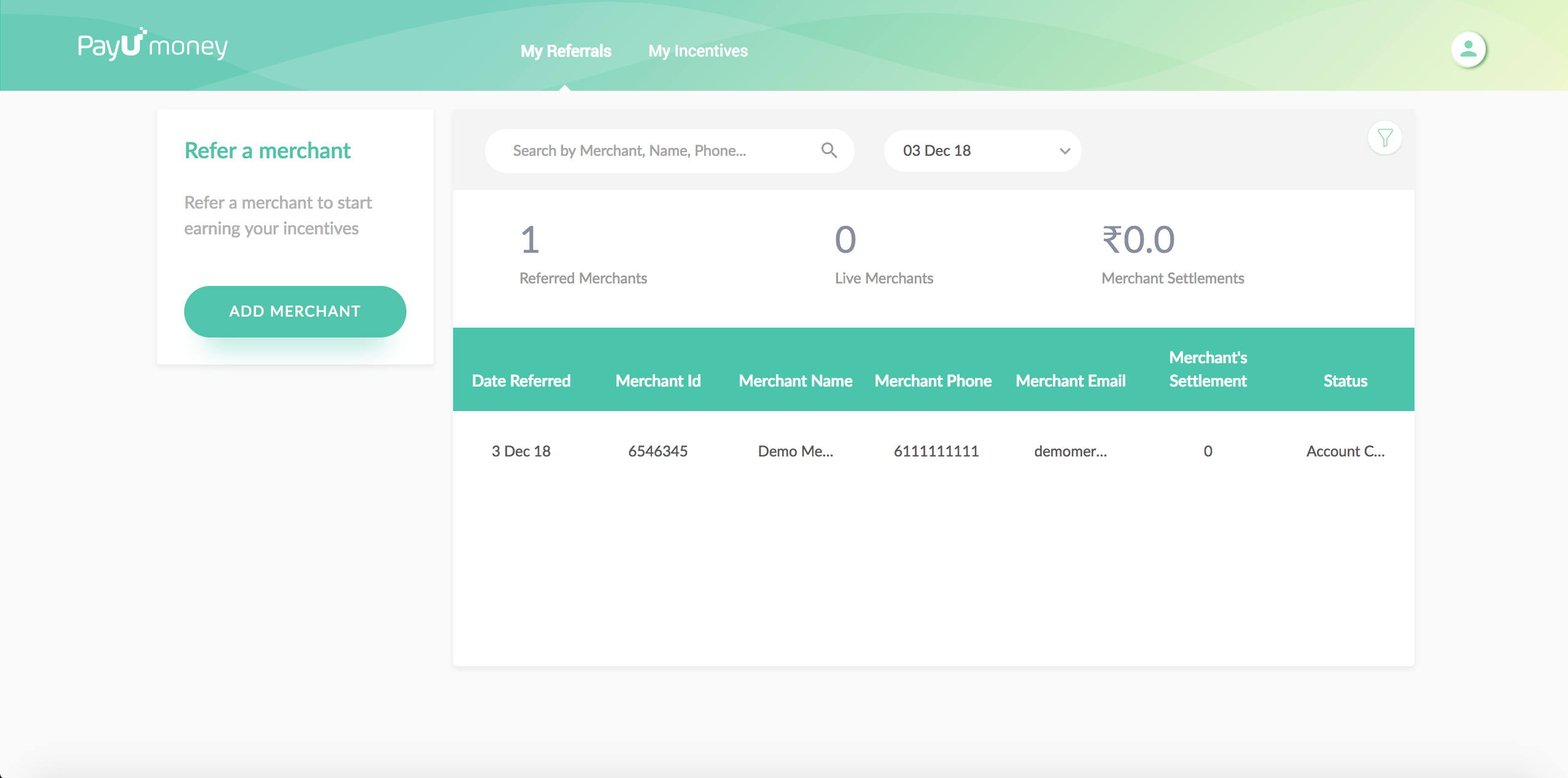Click the Merchant Settlements label
This screenshot has height=778, width=1568.
(1173, 279)
